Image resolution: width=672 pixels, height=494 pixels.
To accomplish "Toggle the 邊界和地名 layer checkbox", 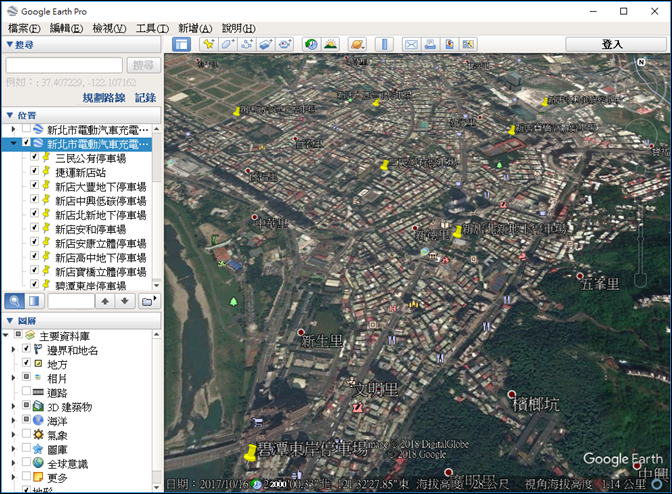I will [x=26, y=349].
